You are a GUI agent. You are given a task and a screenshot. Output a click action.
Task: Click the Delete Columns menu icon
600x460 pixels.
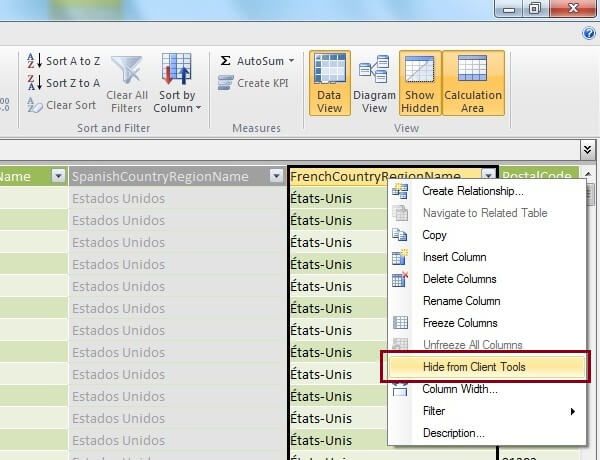coord(400,279)
